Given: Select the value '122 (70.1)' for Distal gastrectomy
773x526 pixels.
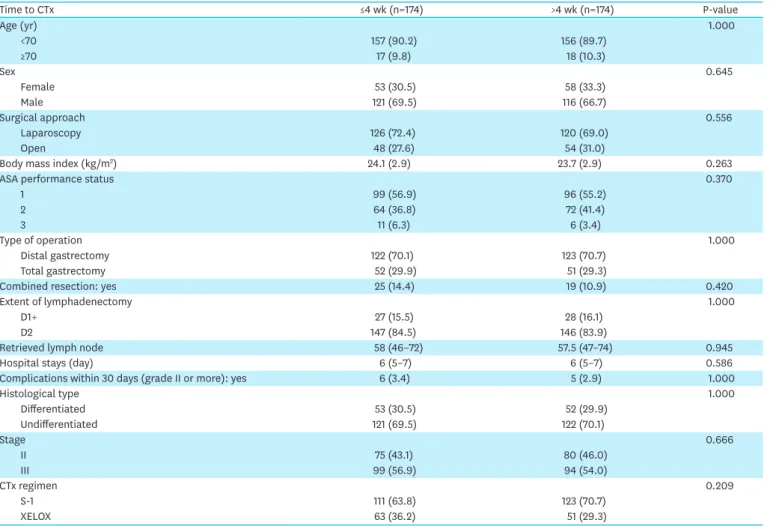Looking at the screenshot, I should pyautogui.click(x=392, y=256).
